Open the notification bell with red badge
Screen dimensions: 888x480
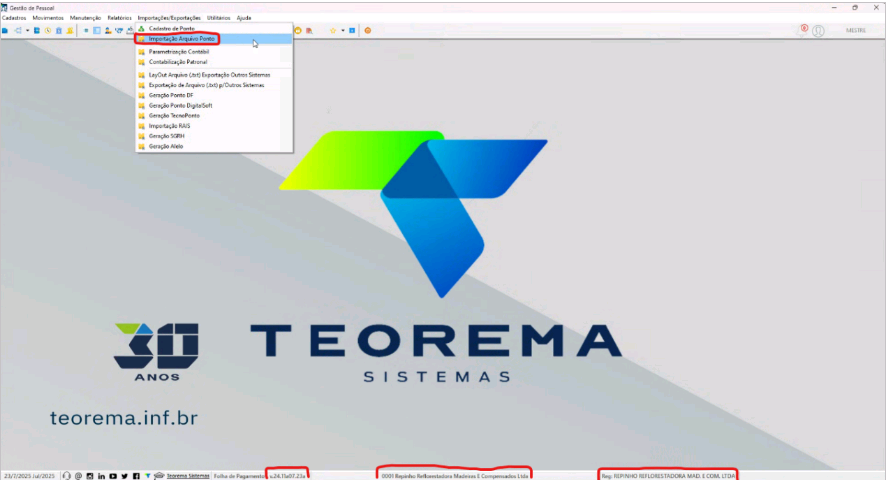(802, 31)
